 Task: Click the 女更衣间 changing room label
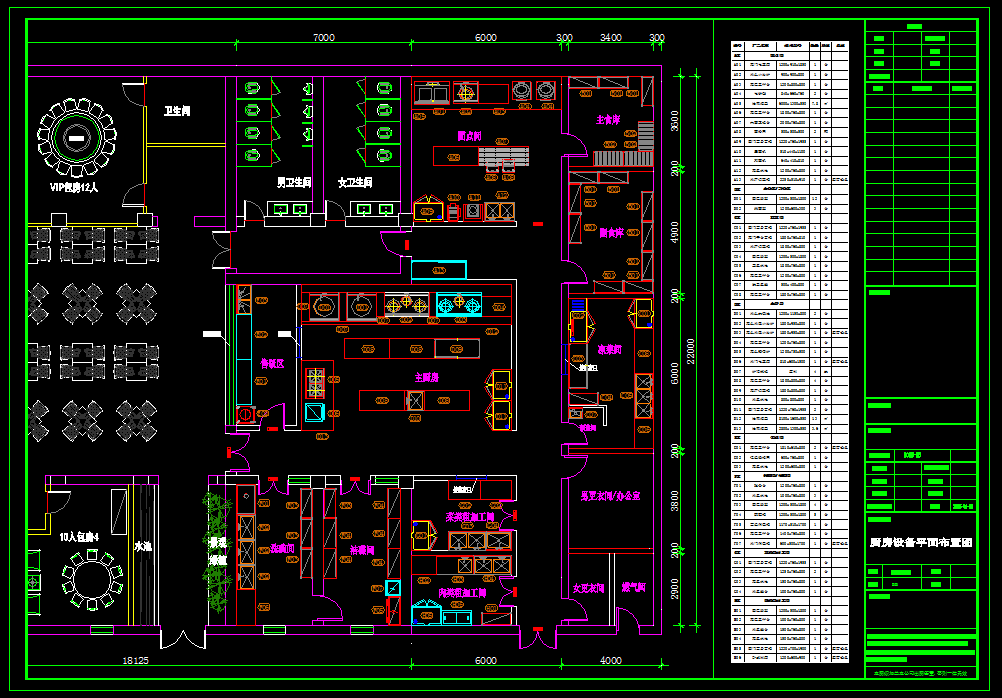click(589, 589)
